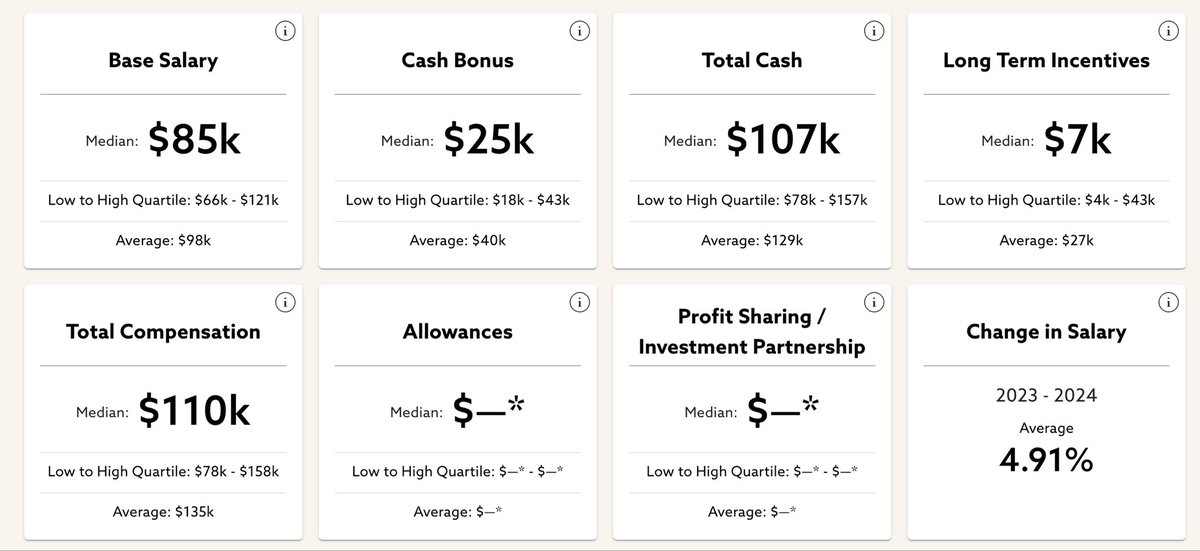1200x551 pixels.
Task: Click the 2023 - 2024 period label
Action: (1046, 395)
